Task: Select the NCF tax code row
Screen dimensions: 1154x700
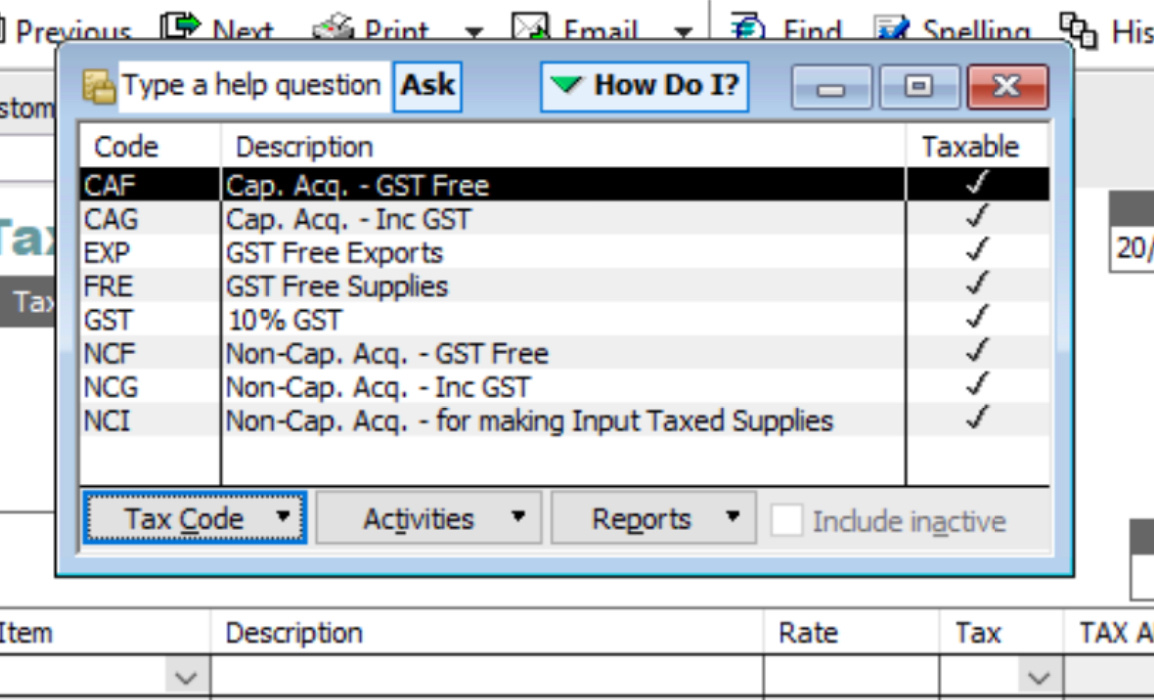Action: pos(564,353)
